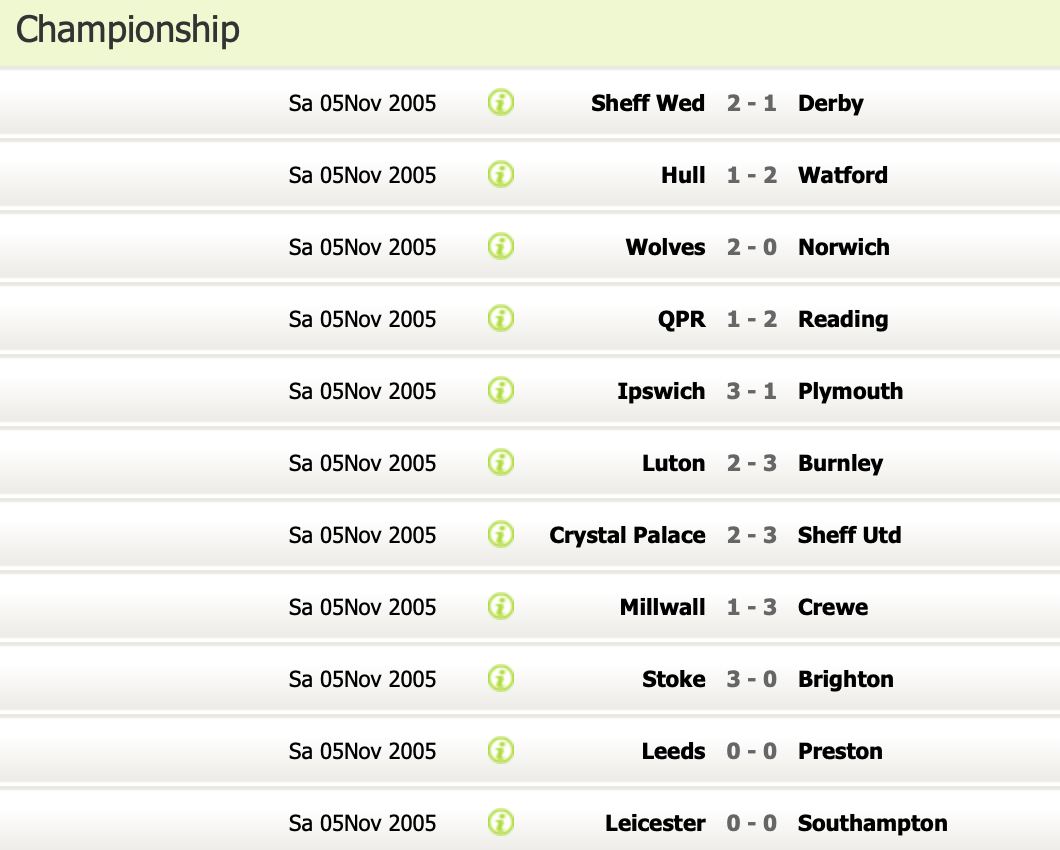
Task: Click info icon for Crystal Palace match
Action: pyautogui.click(x=501, y=535)
